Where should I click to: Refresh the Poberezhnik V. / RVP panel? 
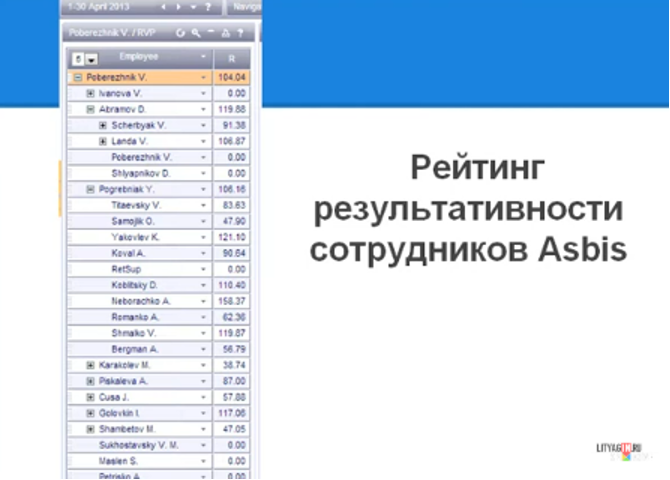point(180,32)
